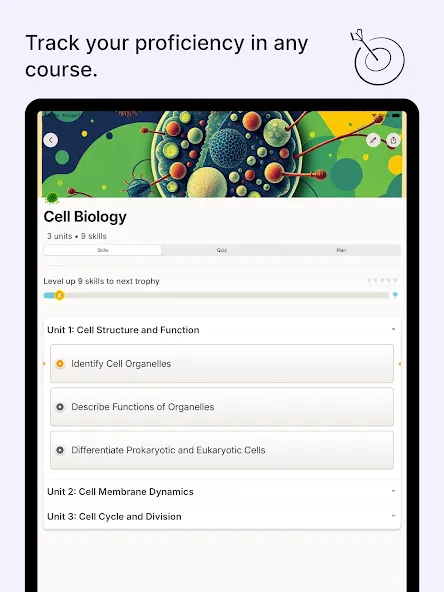The image size is (444, 592).
Task: Expand Unit 2 Cell Membrane Dynamics
Action: tap(222, 492)
